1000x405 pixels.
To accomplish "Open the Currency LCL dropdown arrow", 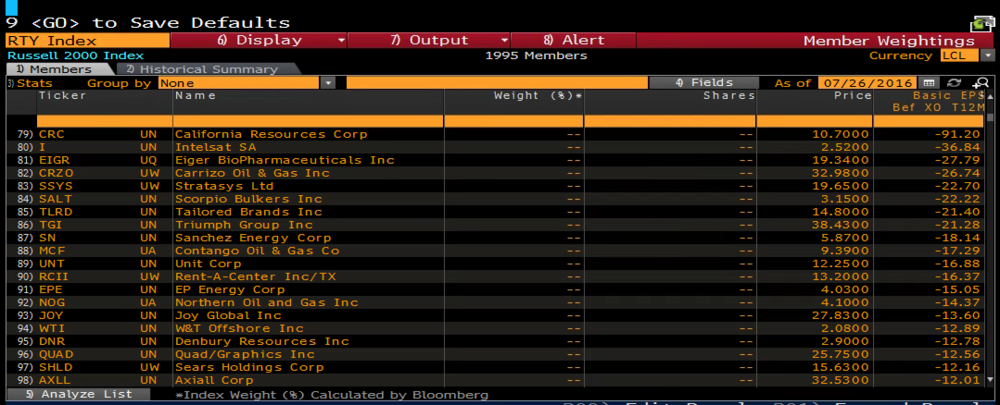I will (x=989, y=55).
